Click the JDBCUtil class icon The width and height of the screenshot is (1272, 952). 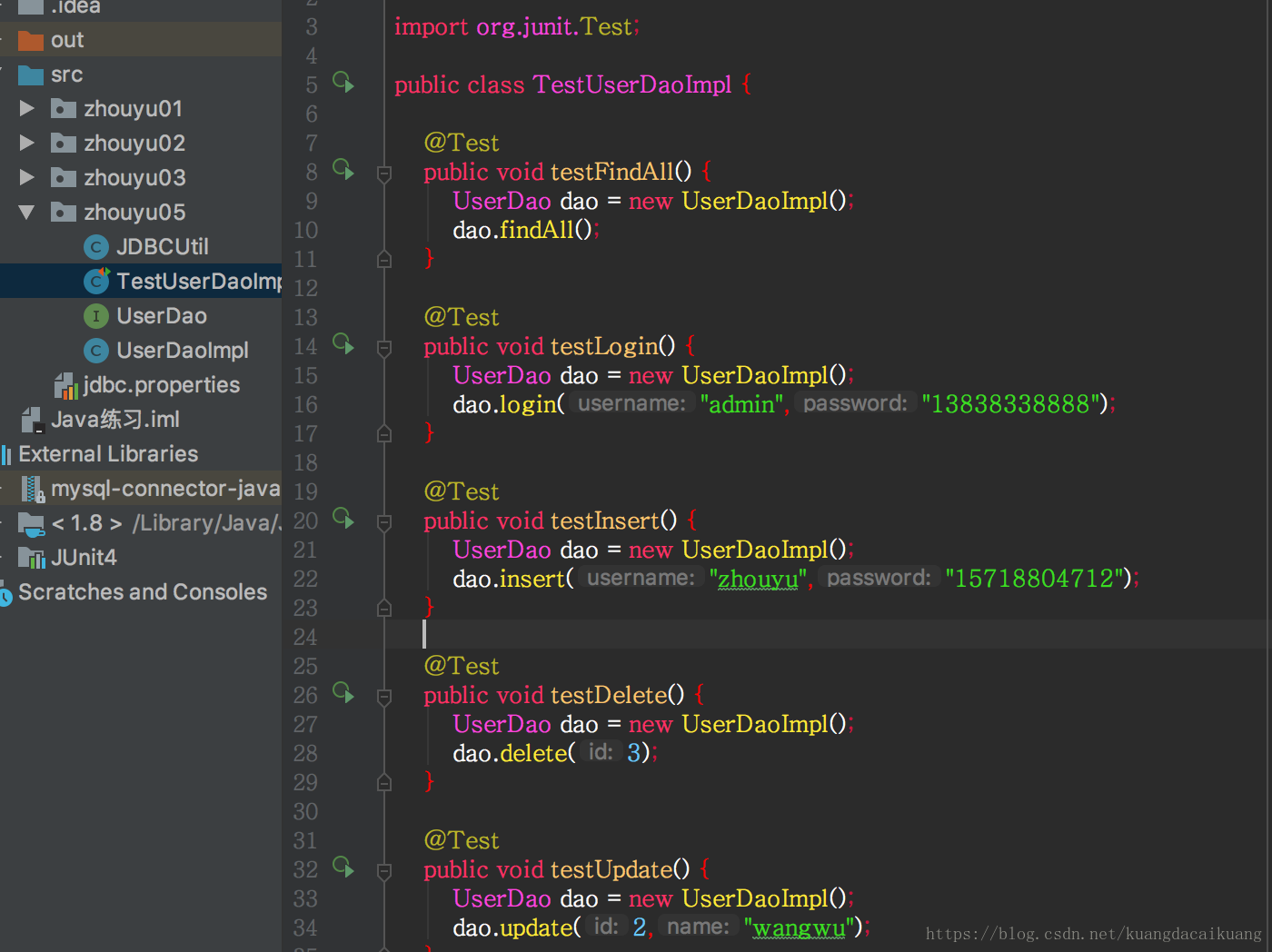pyautogui.click(x=95, y=247)
